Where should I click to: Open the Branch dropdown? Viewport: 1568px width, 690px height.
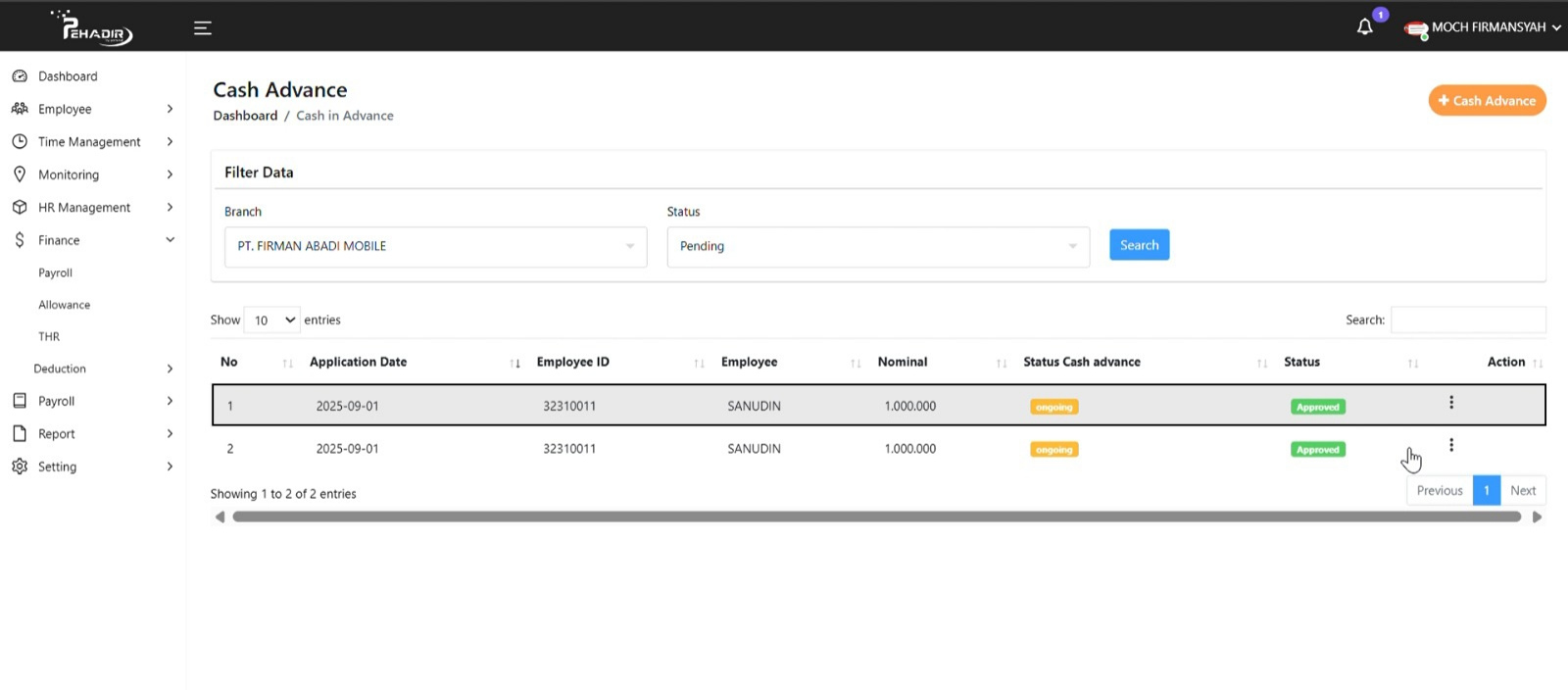(x=435, y=247)
